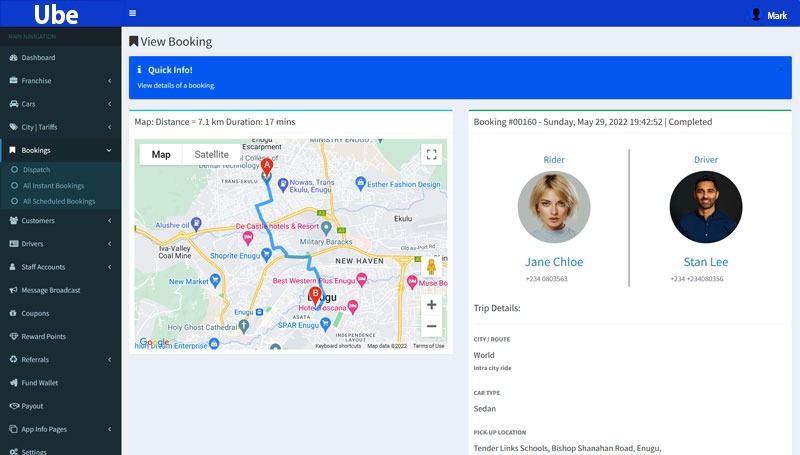Expand the Franchise sidebar menu
Screen dimensions: 800x455
[60, 81]
